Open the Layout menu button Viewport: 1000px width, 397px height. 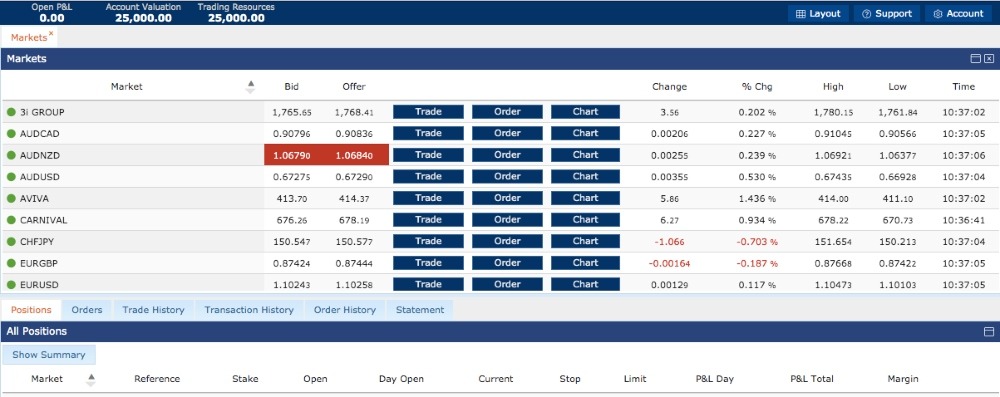(818, 13)
